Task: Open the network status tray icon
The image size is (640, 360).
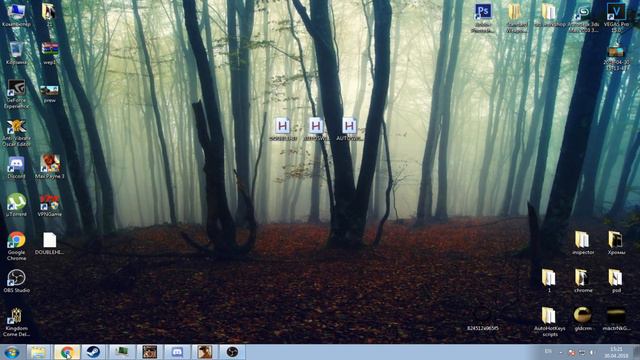Action: [x=582, y=353]
